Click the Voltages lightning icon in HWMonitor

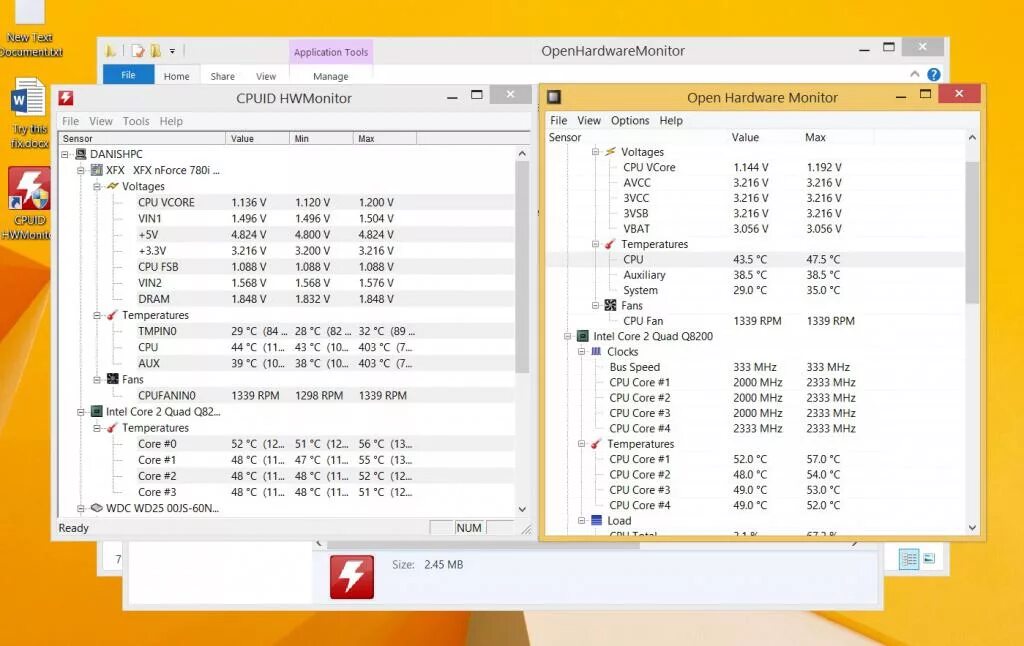(112, 186)
